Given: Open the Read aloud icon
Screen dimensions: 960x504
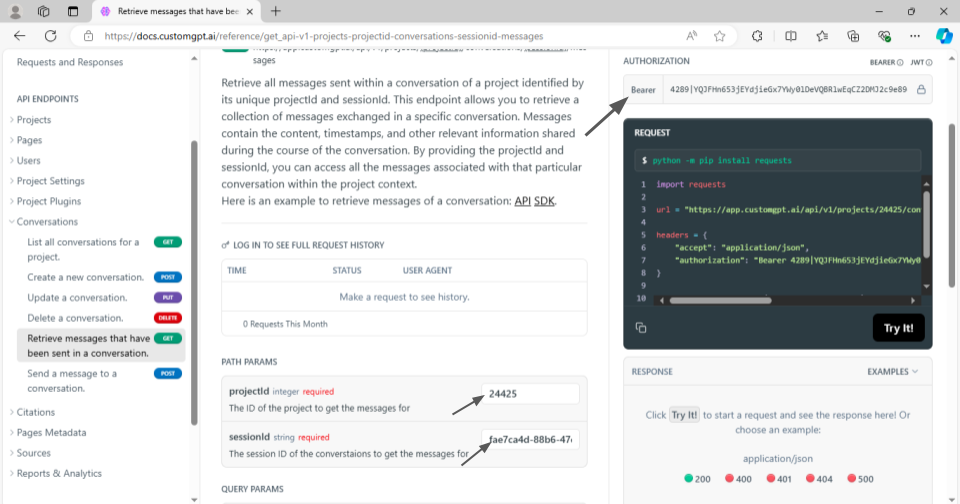Looking at the screenshot, I should (691, 36).
